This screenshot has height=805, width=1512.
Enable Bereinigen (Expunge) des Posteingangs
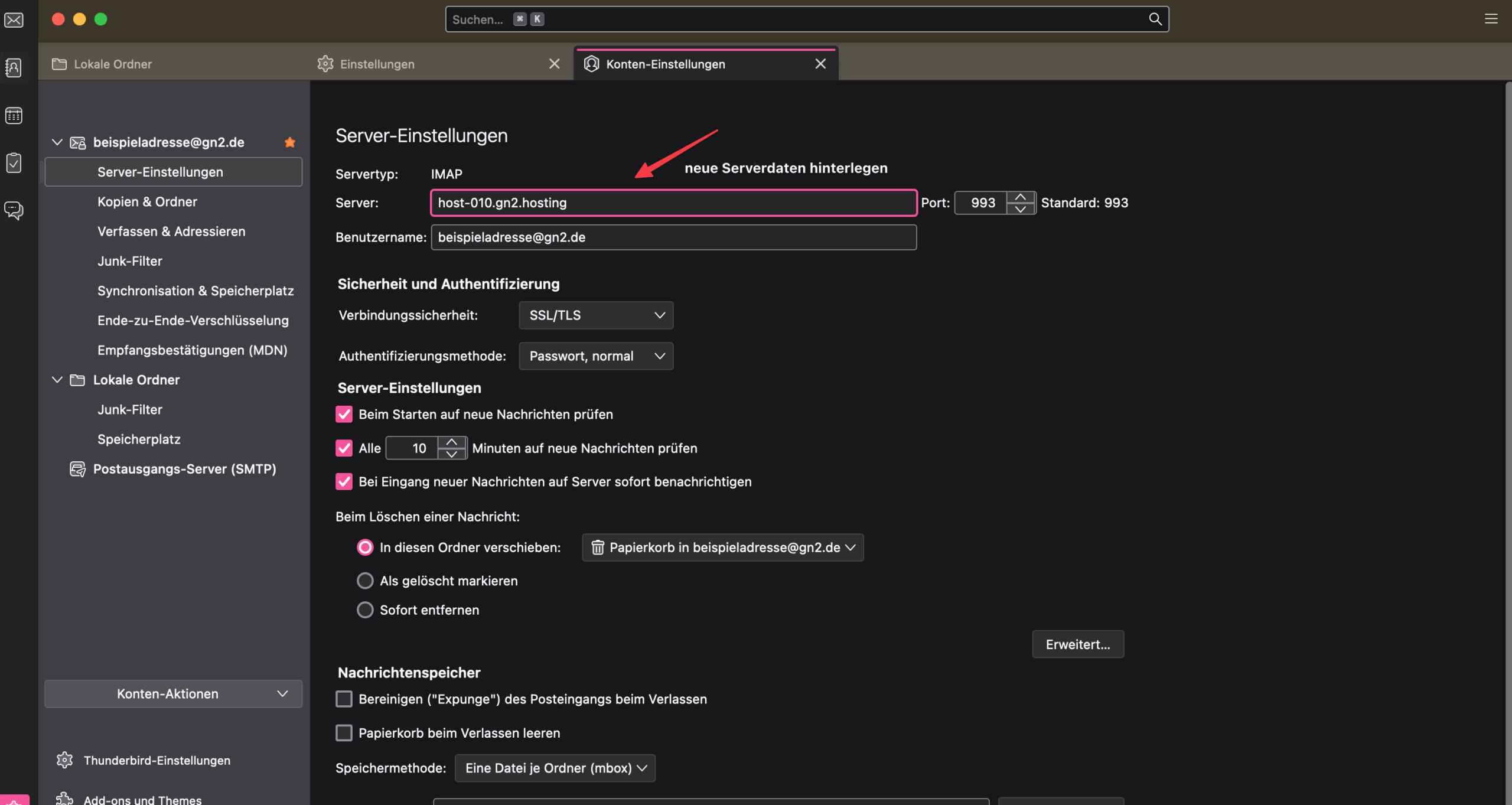pos(344,699)
